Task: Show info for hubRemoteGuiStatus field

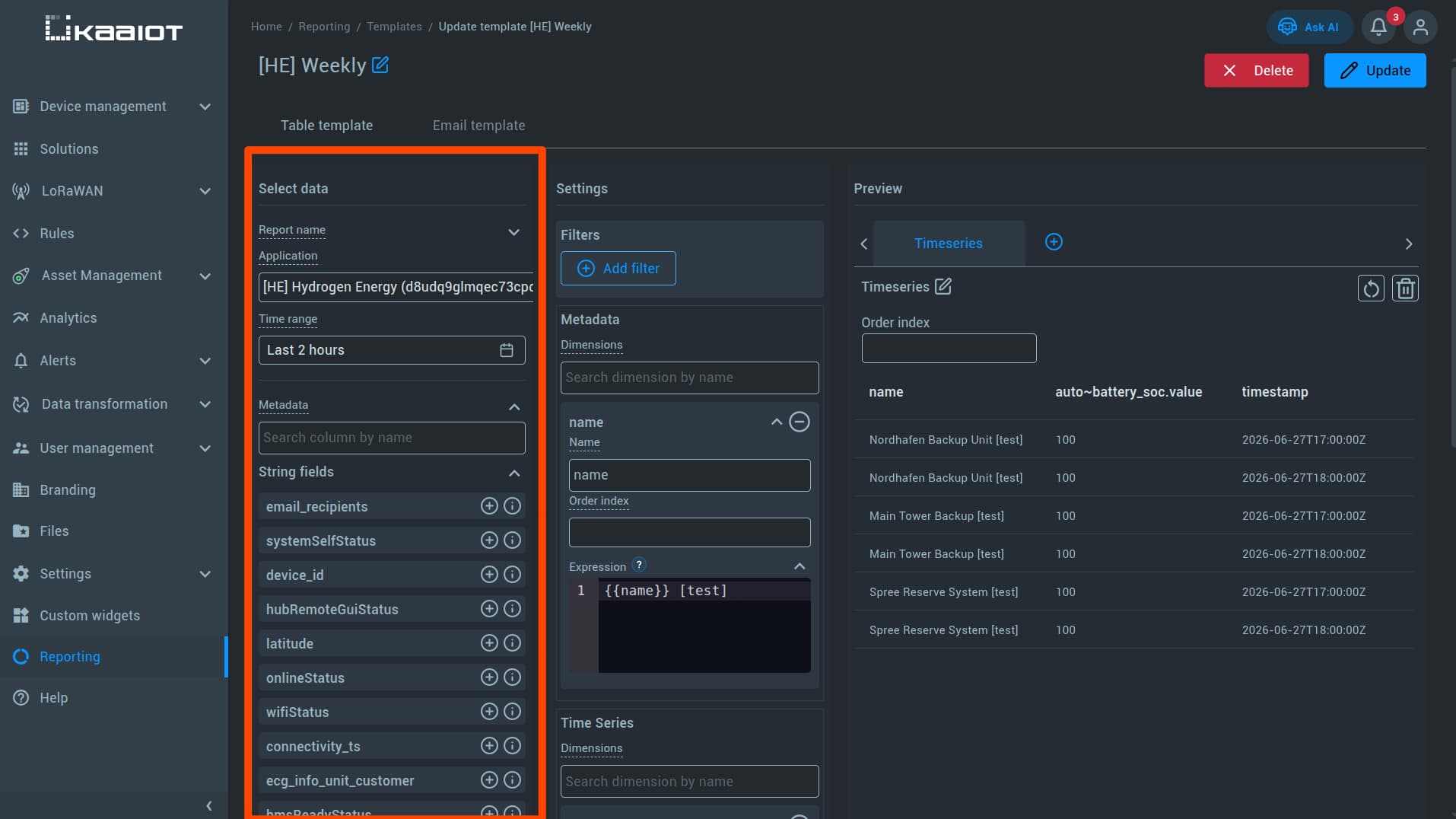Action: click(x=513, y=609)
